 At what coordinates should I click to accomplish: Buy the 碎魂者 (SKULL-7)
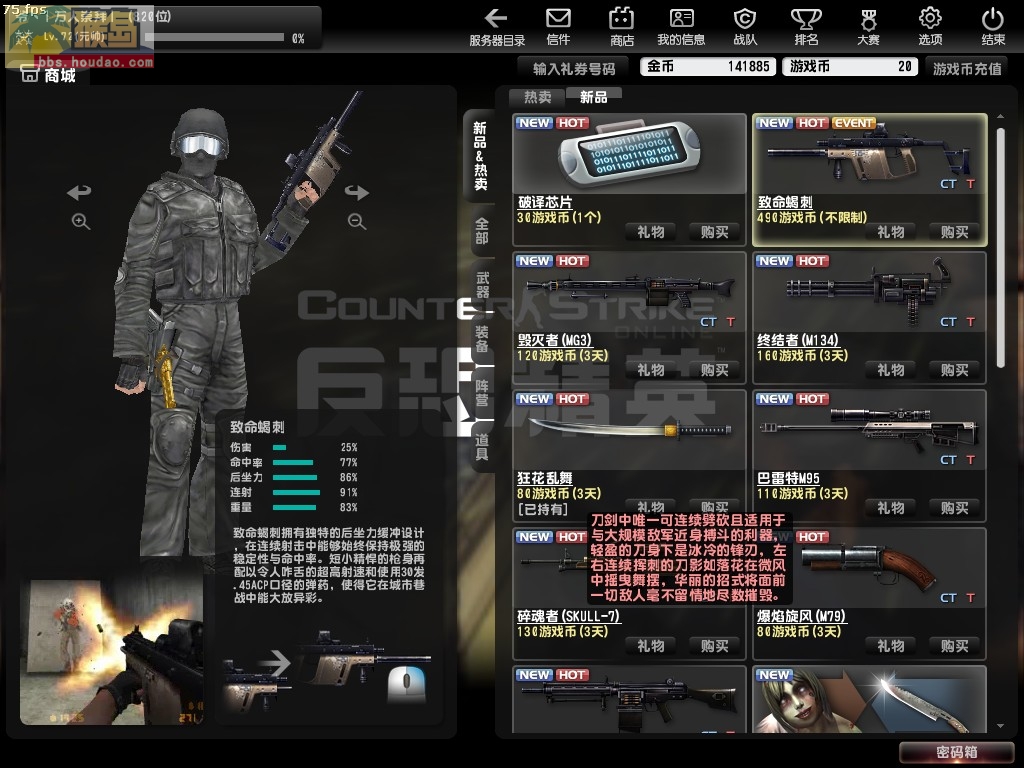(714, 646)
